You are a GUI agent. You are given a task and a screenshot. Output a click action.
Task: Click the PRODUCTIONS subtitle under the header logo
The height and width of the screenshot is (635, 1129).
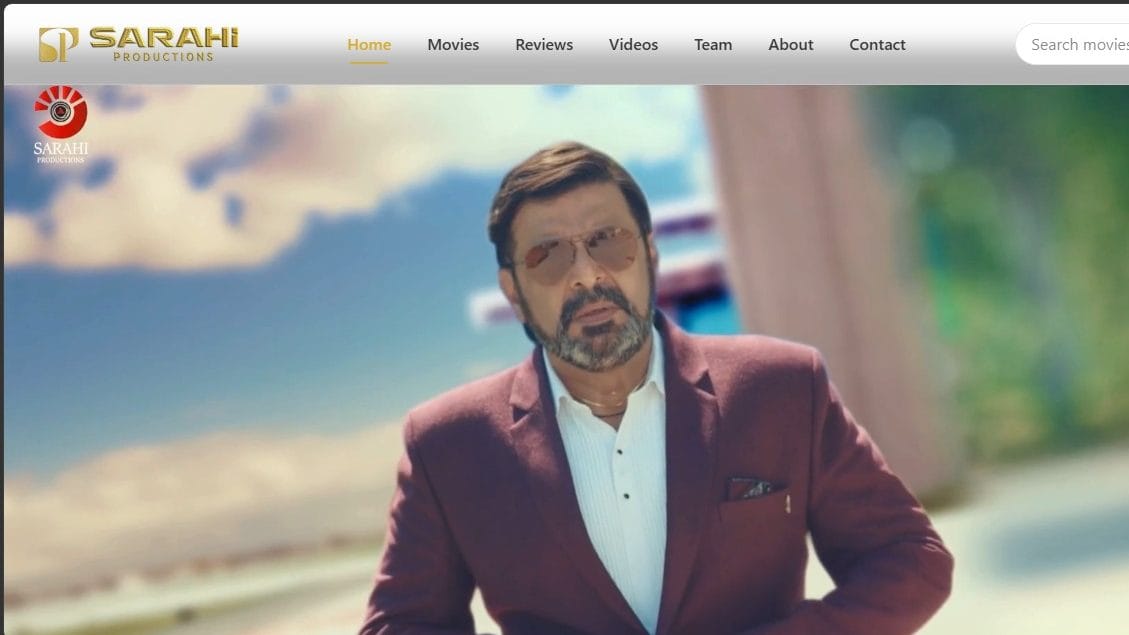163,57
